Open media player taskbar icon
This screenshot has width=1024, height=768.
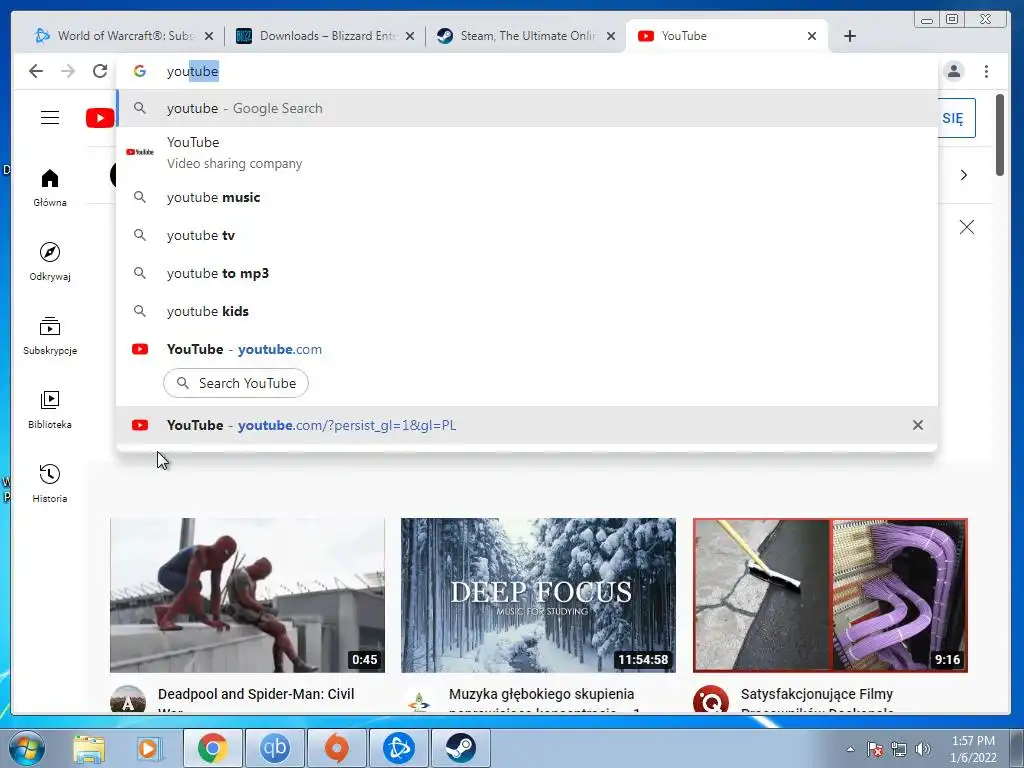[149, 748]
